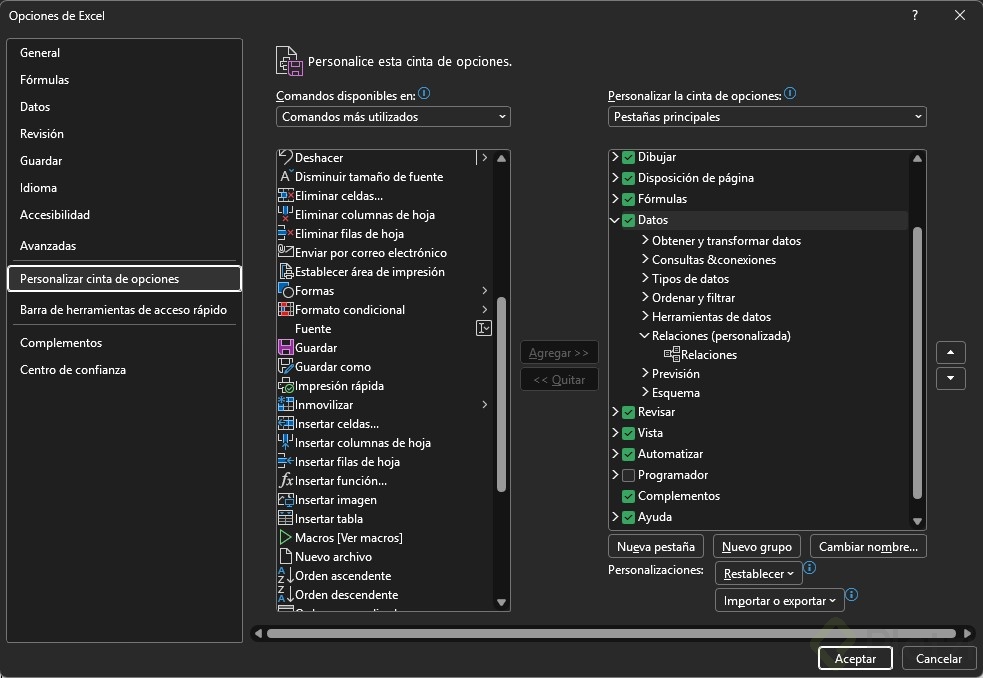Select the Insertar tabla icon
This screenshot has width=983, height=678.
(286, 518)
